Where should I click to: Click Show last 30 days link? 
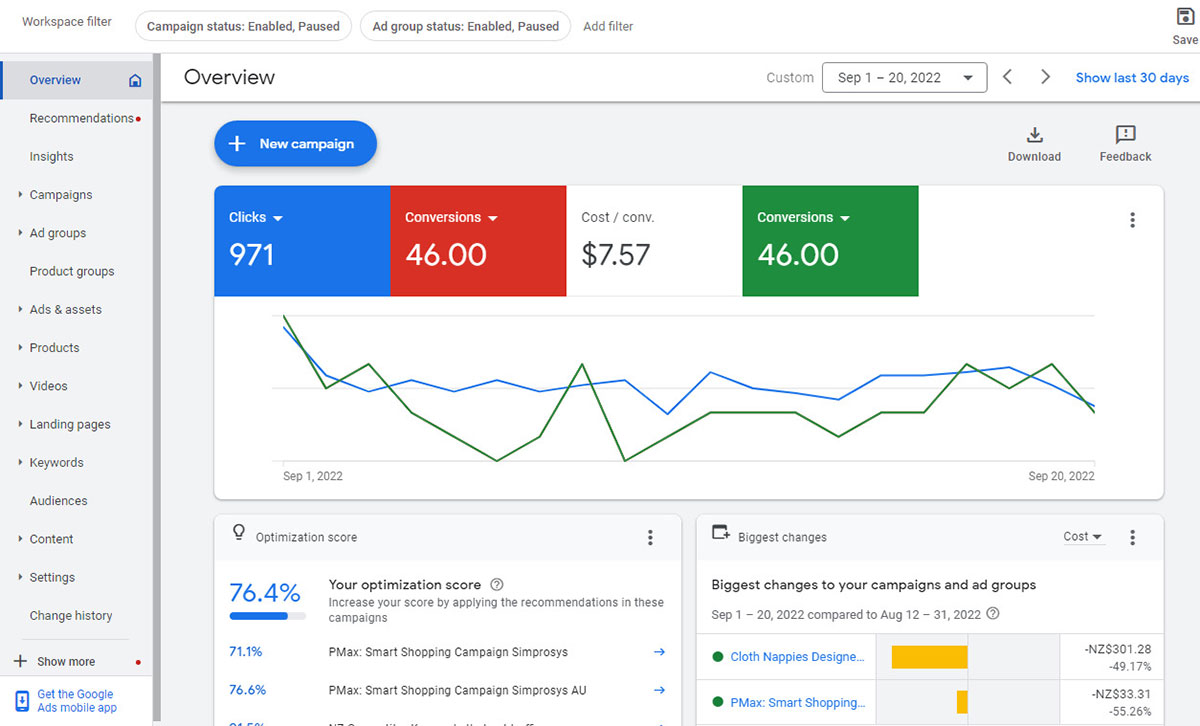coord(1132,78)
